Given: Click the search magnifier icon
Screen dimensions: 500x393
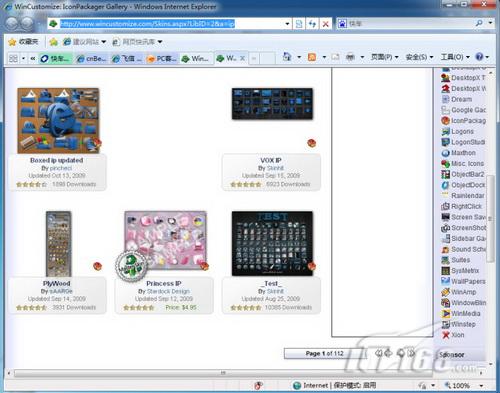Looking at the screenshot, I should (x=479, y=23).
